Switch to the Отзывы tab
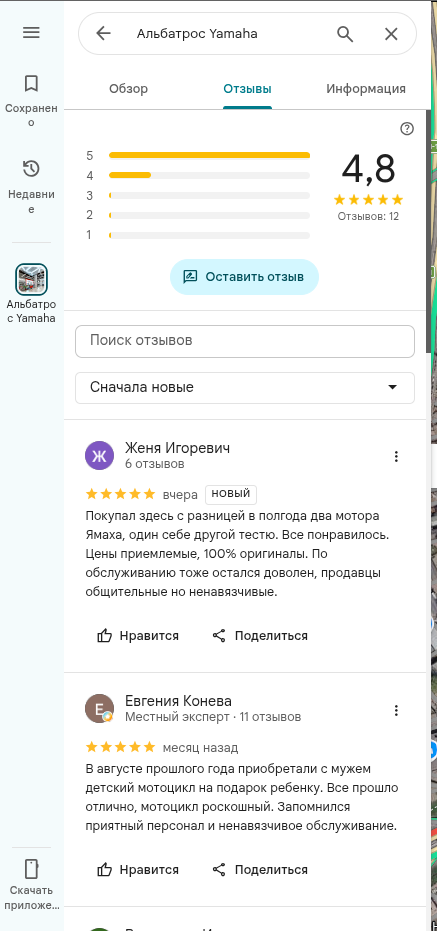Image resolution: width=437 pixels, height=931 pixels. pyautogui.click(x=247, y=89)
